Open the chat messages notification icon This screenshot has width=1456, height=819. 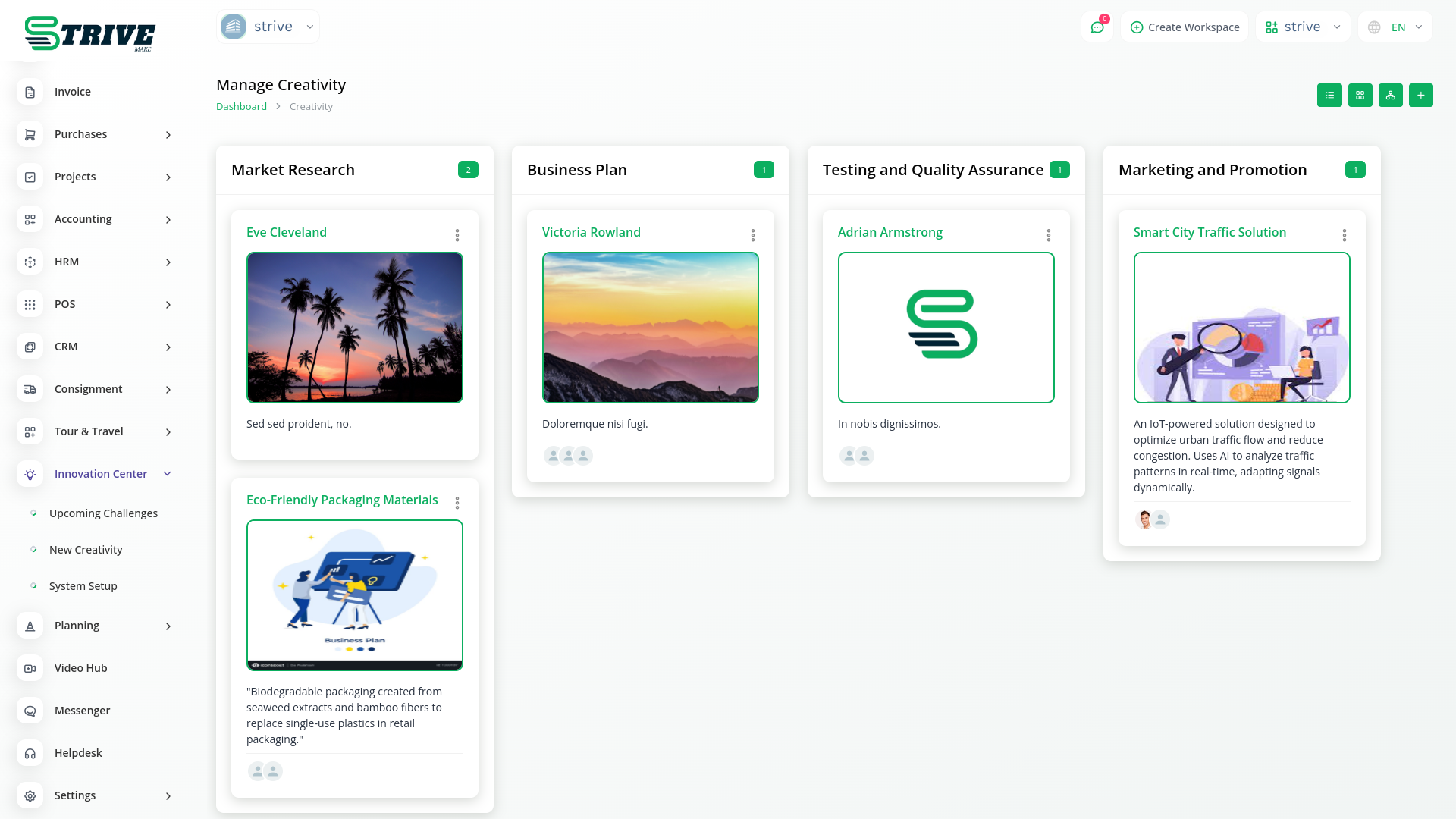1097,27
